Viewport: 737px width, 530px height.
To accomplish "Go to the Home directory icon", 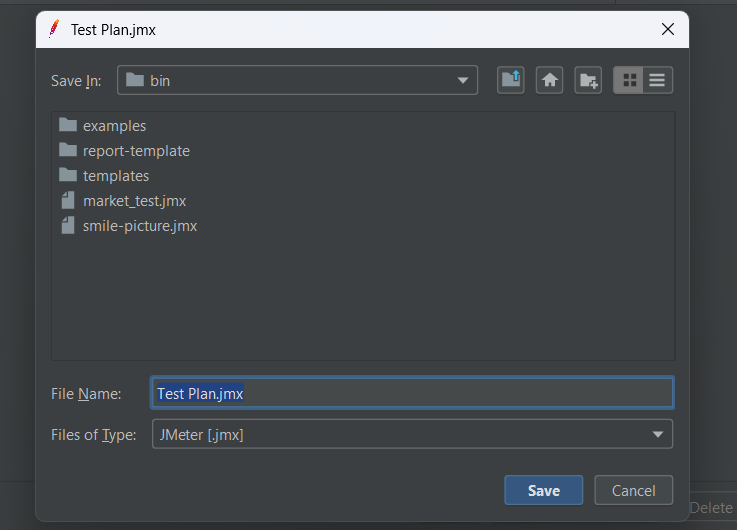I will [549, 81].
